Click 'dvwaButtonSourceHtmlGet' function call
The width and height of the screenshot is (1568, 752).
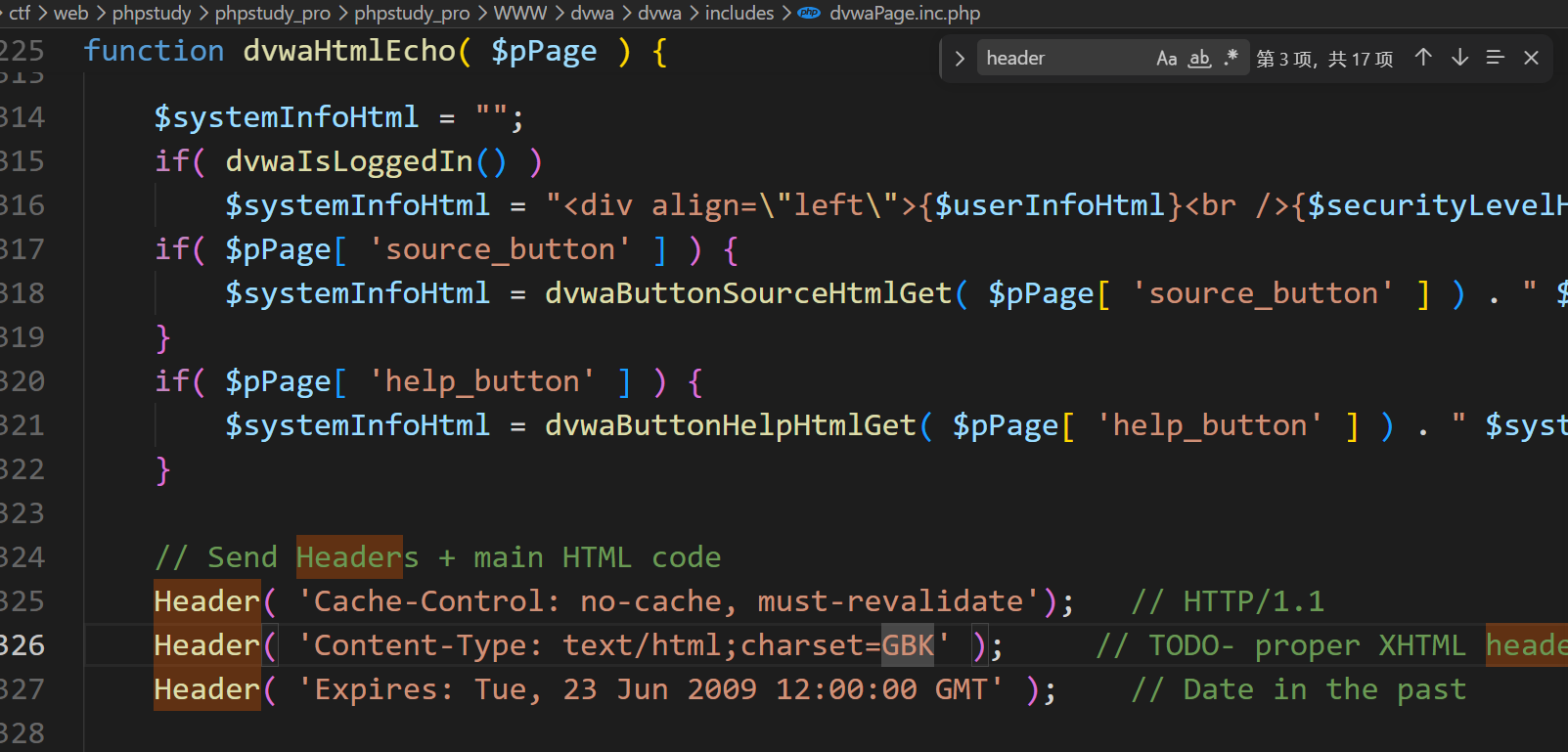pyautogui.click(x=748, y=293)
